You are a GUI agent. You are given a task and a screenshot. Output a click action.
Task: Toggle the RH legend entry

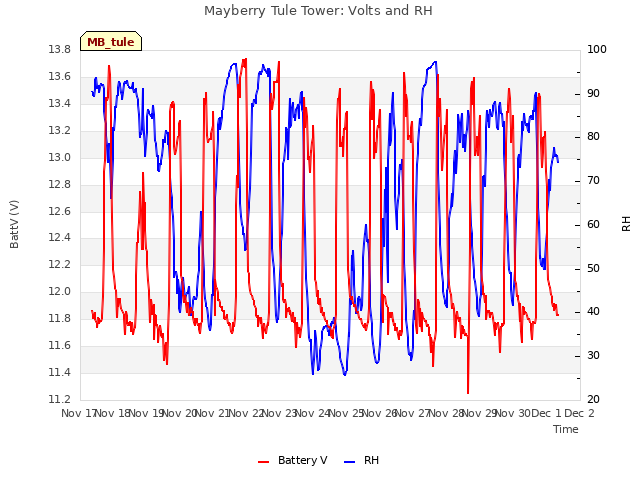pyautogui.click(x=362, y=460)
